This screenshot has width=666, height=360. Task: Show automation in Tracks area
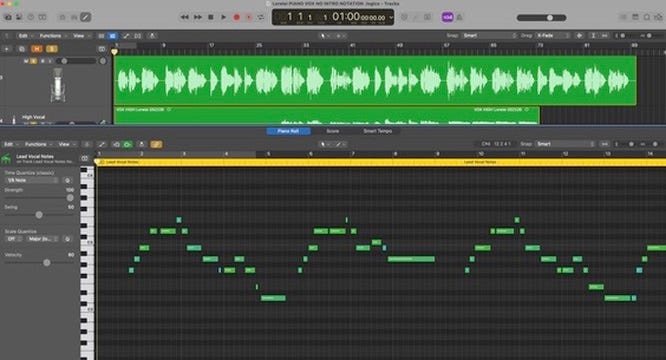[x=126, y=36]
